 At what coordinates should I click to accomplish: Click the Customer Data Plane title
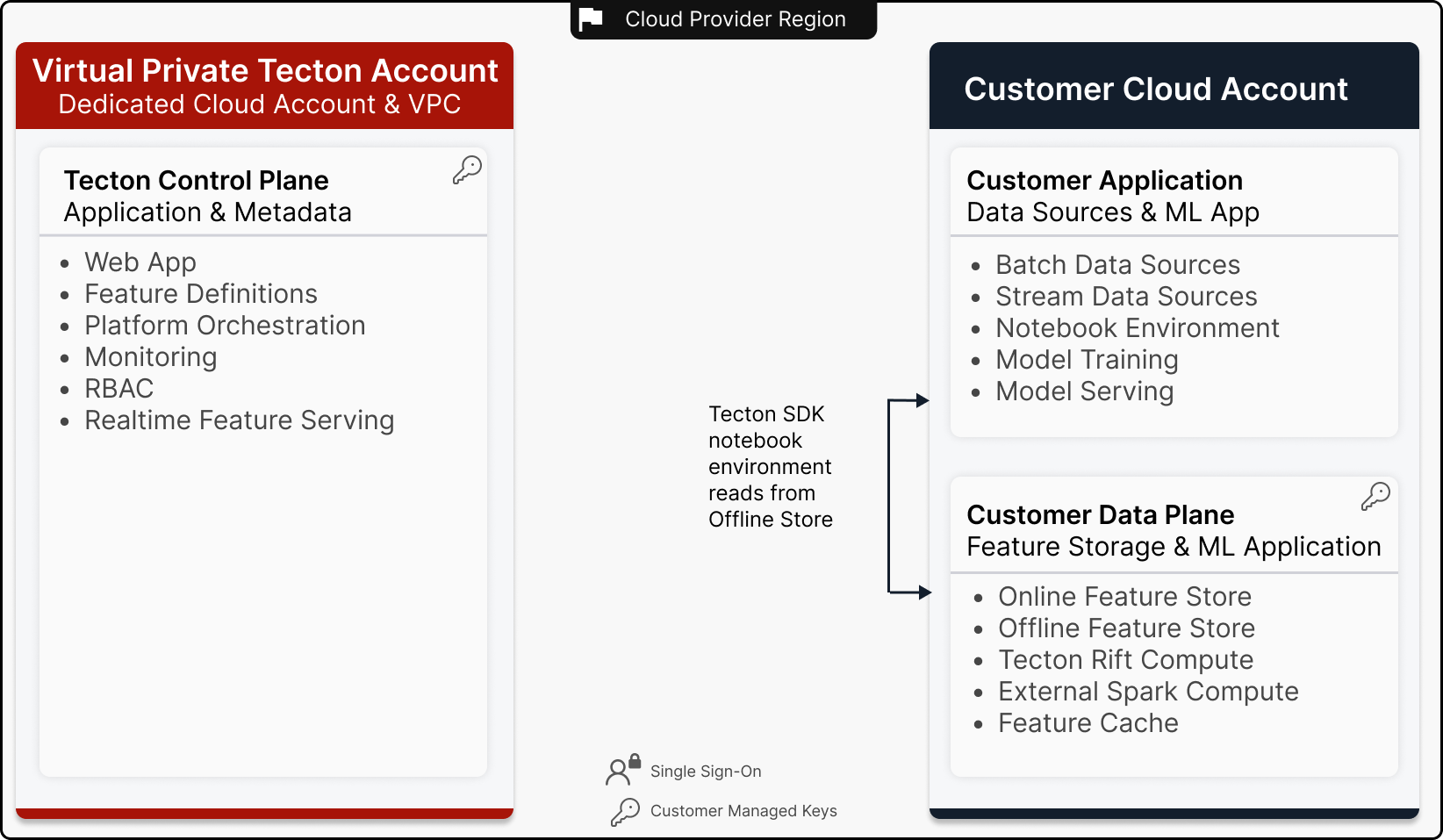pyautogui.click(x=1101, y=514)
